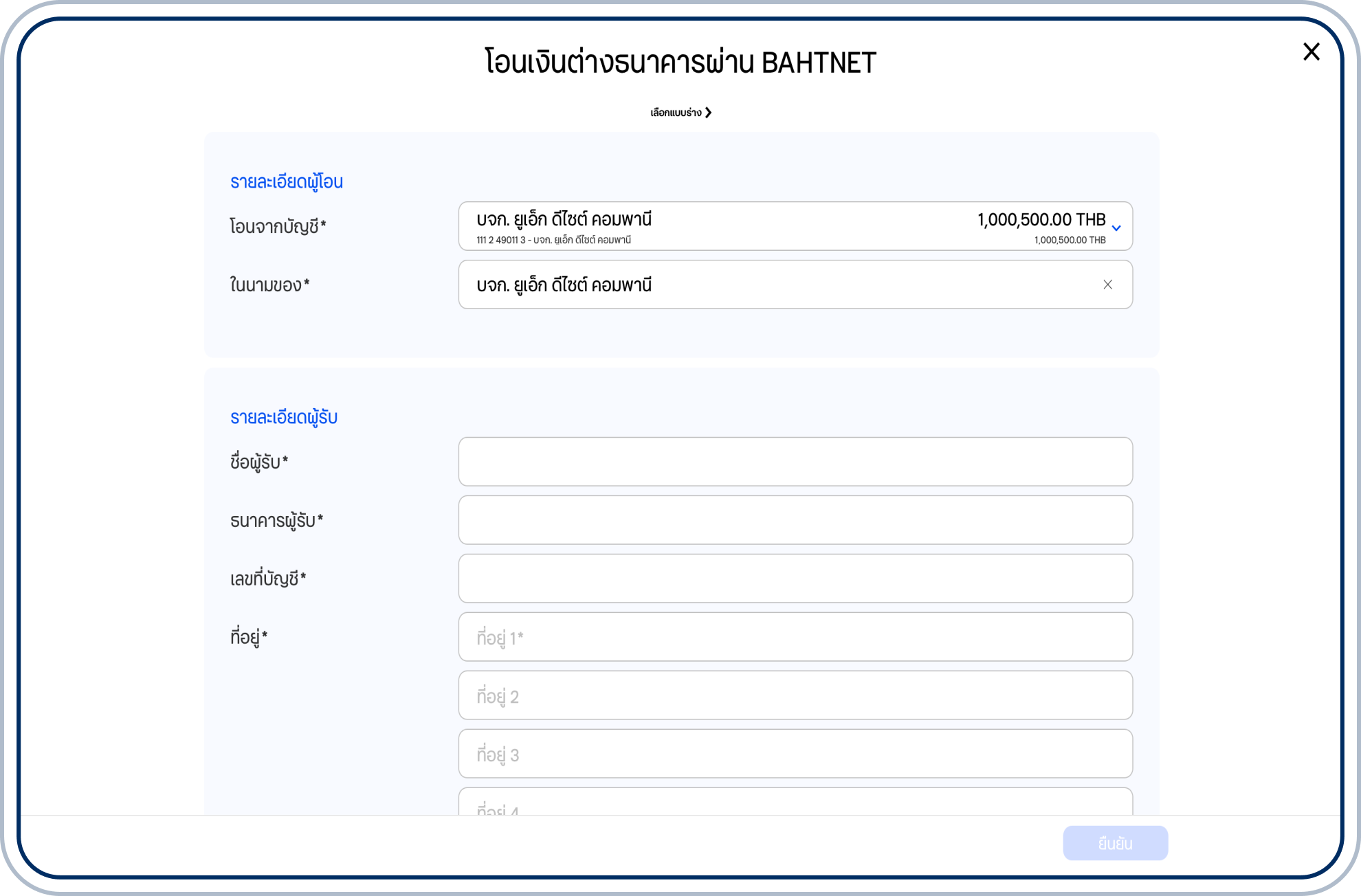Viewport: 1361px width, 896px height.
Task: Click the partially visible ที่อยู่ 4 field
Action: pyautogui.click(x=795, y=803)
